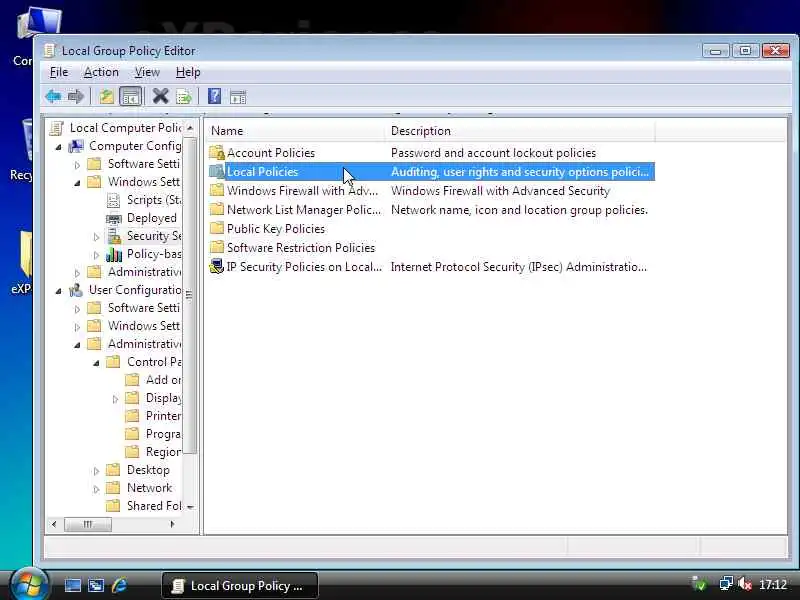The height and width of the screenshot is (600, 800).
Task: Click the network tray icon
Action: tap(726, 584)
